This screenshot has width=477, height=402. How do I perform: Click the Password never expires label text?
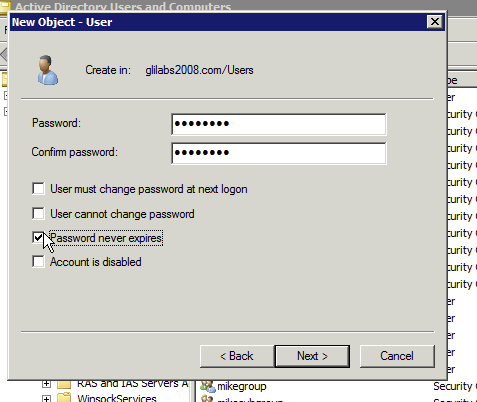tap(106, 238)
